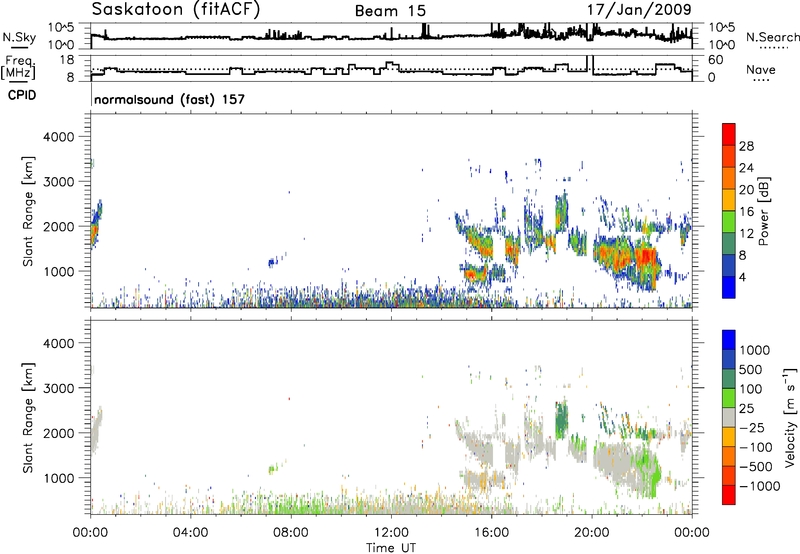Click "3000" tick on the power panel

coord(58,182)
